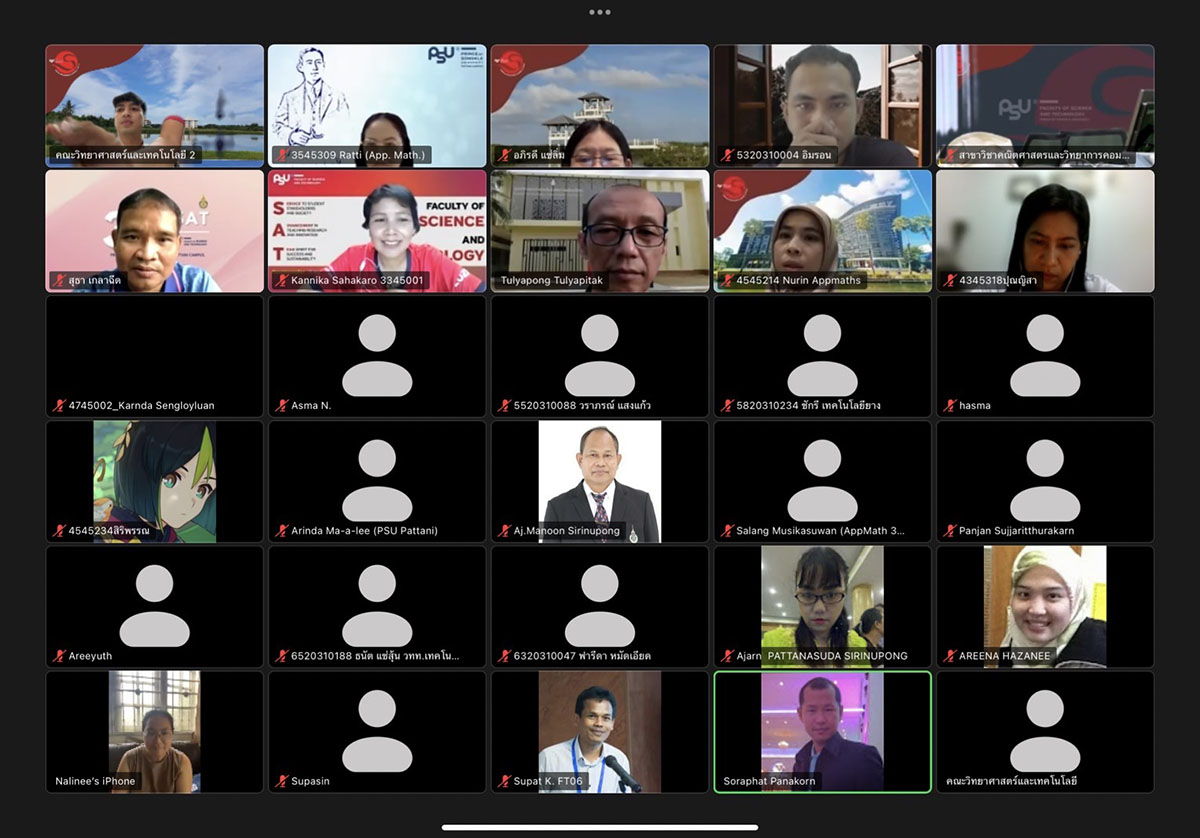This screenshot has height=838, width=1200.
Task: Click muted mic icon beside Asma N.
Action: pos(282,406)
